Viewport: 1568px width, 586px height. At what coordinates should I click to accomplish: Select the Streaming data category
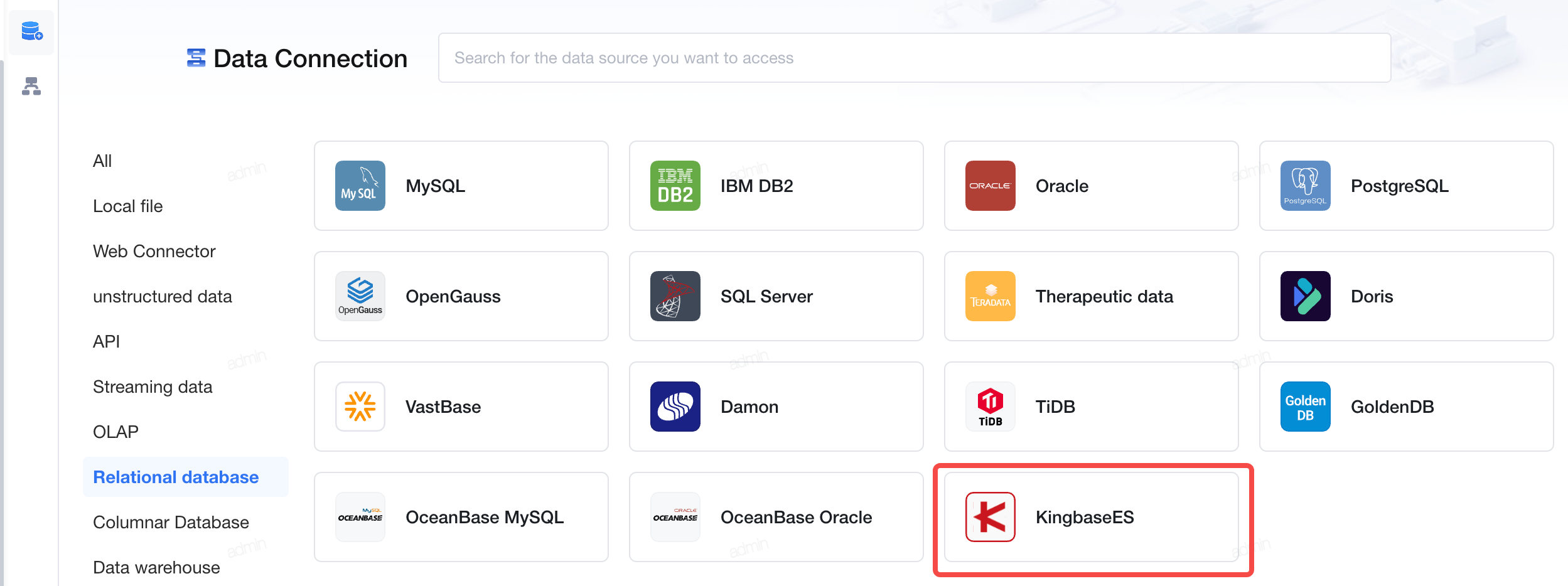pyautogui.click(x=153, y=386)
